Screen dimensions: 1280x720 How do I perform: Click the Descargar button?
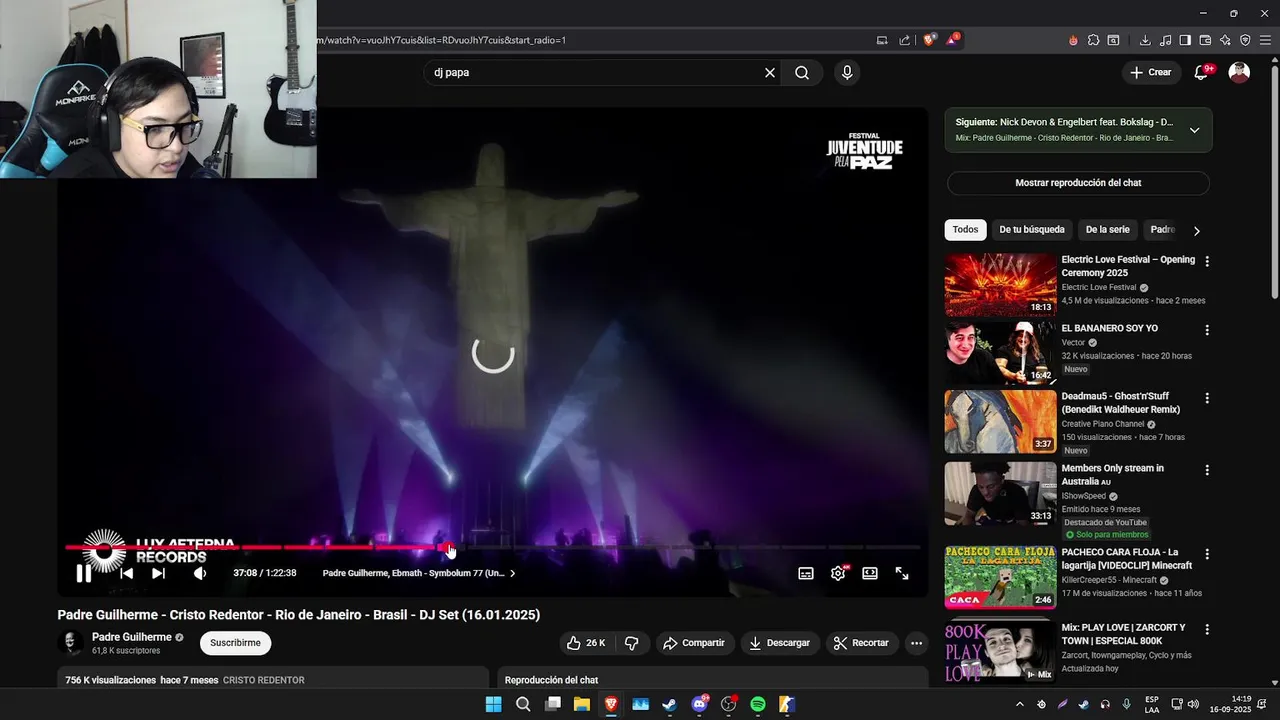pyautogui.click(x=779, y=643)
